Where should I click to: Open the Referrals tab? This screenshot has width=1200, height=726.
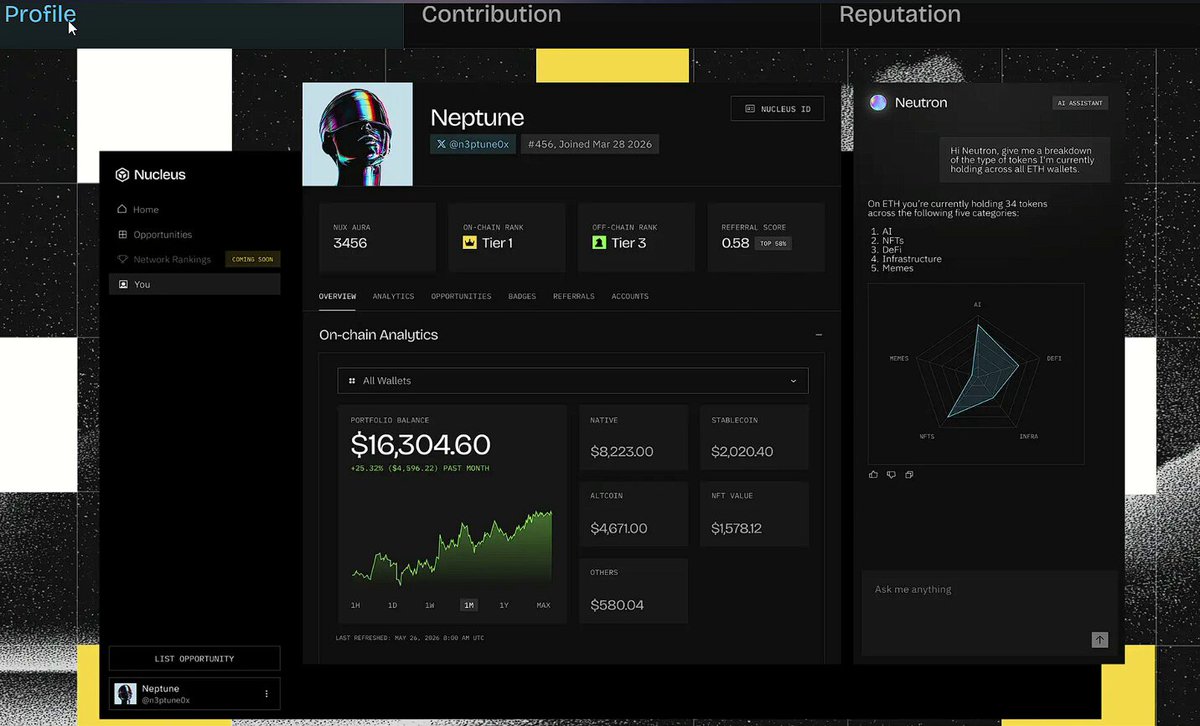tap(574, 297)
